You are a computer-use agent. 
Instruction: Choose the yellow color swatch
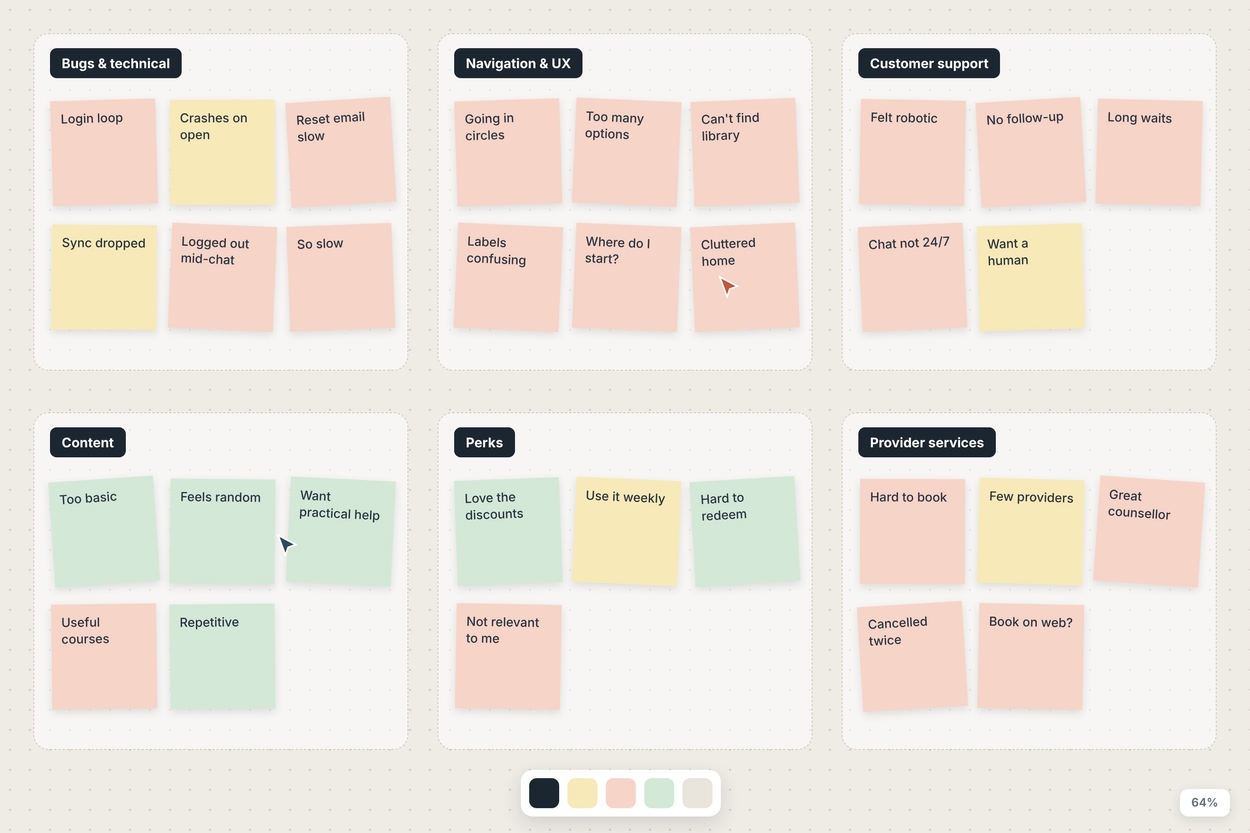[x=582, y=793]
